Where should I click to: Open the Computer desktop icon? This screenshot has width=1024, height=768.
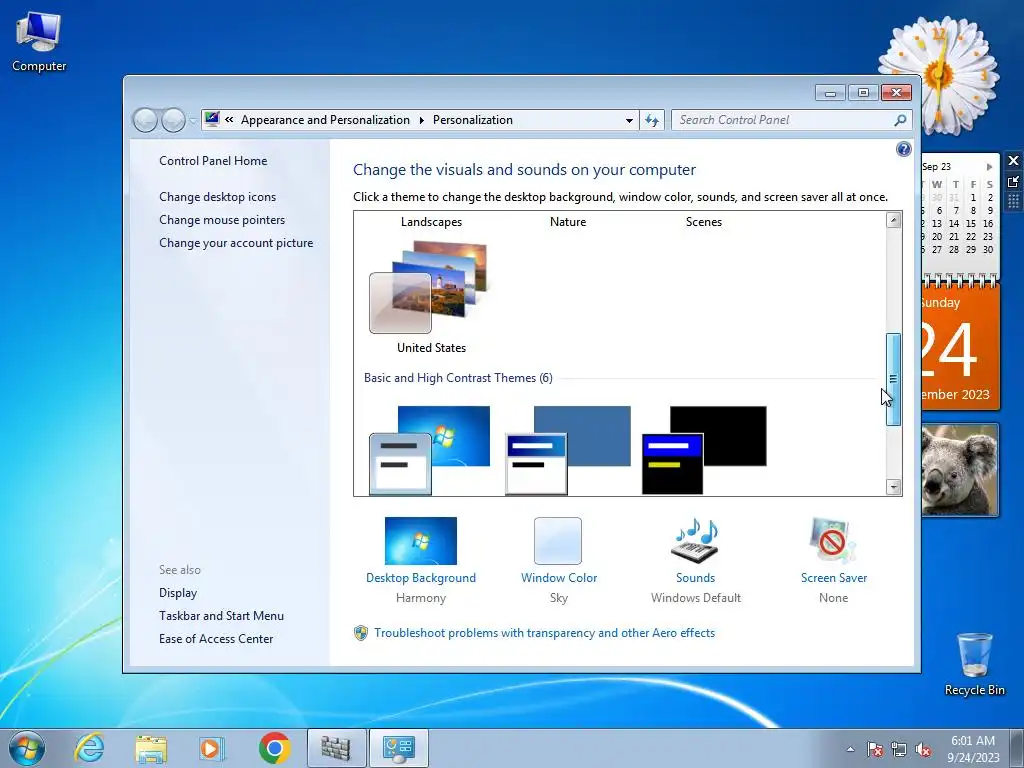(x=39, y=41)
